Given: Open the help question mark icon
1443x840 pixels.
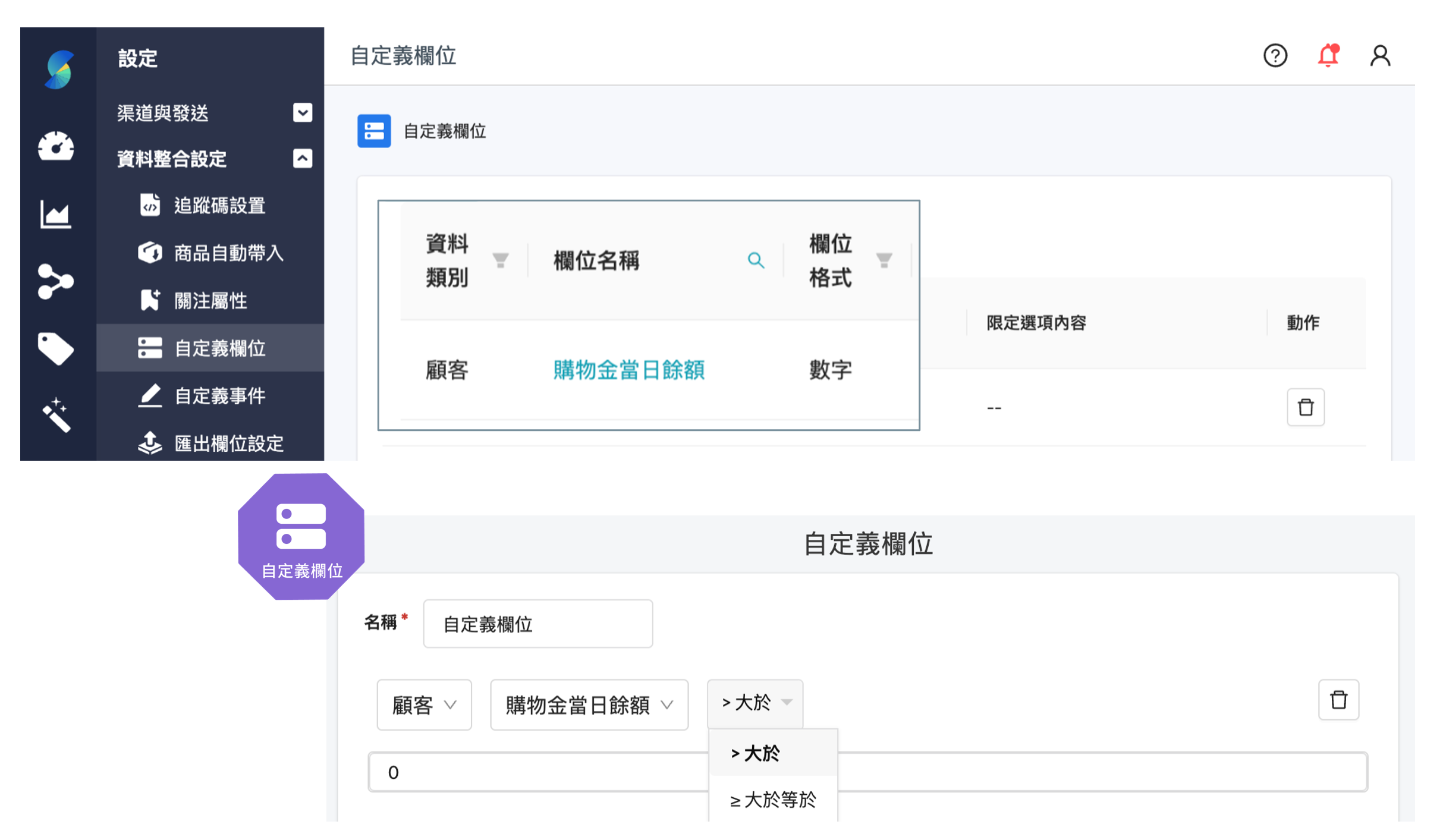Looking at the screenshot, I should coord(1275,56).
